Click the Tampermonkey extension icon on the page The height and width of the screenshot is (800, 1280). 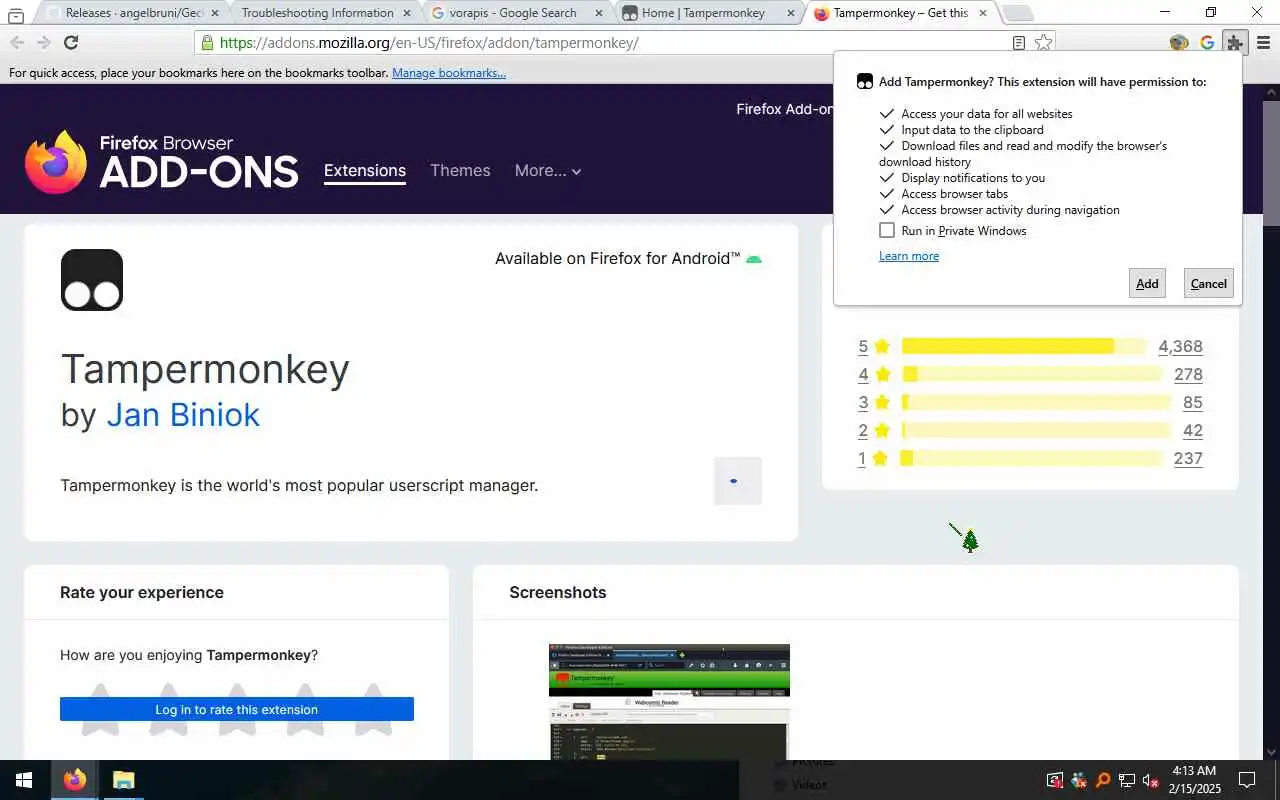[x=92, y=280]
